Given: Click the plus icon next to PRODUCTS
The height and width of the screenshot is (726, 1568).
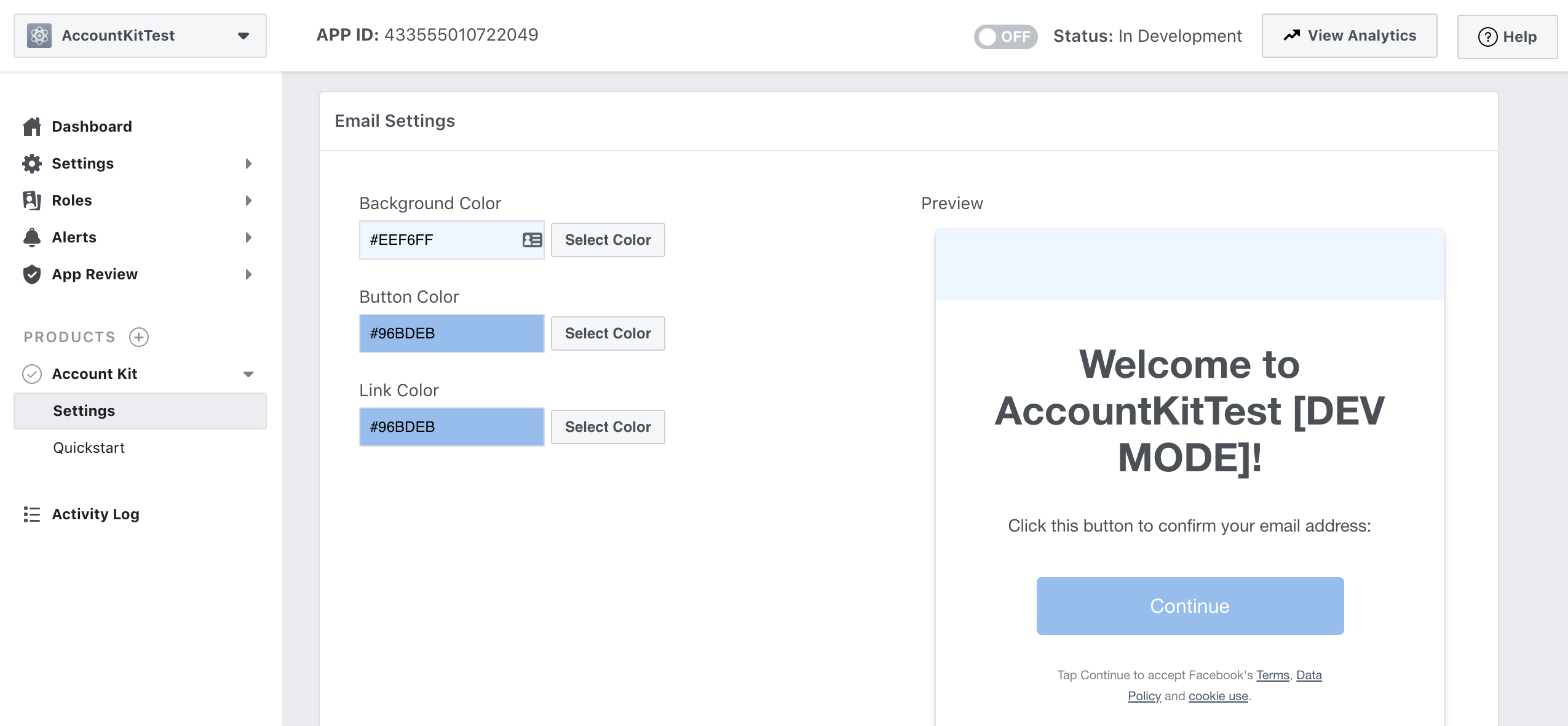Looking at the screenshot, I should click(x=139, y=337).
